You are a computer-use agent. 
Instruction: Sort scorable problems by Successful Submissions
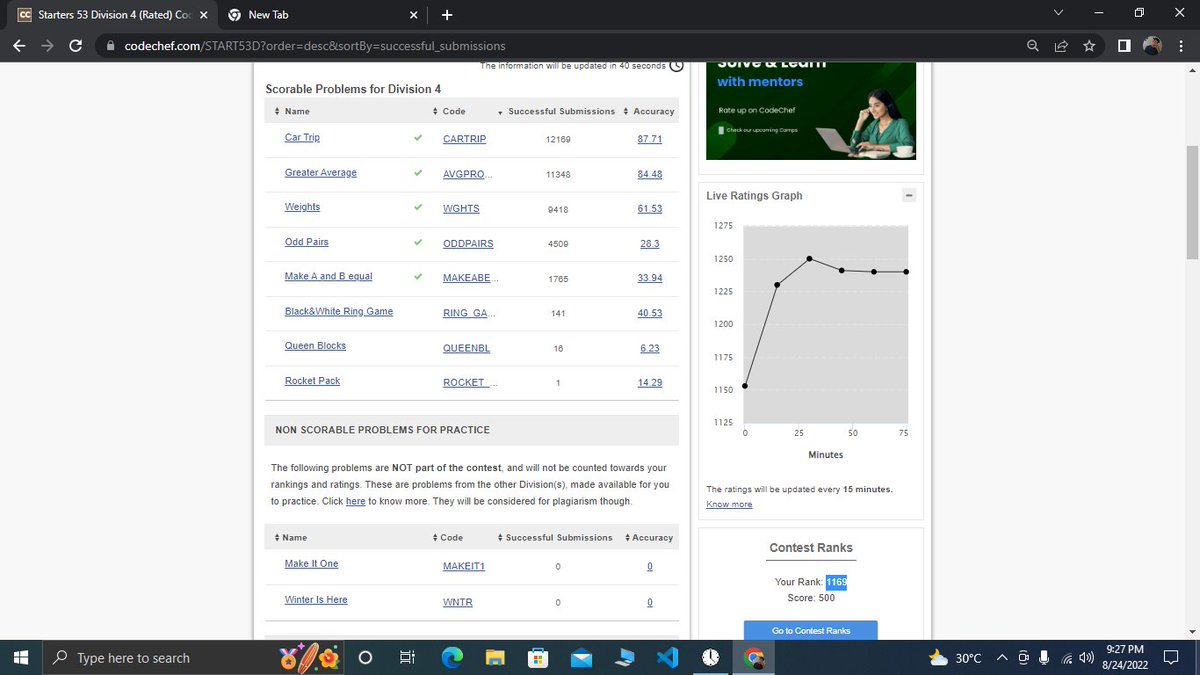pos(557,111)
